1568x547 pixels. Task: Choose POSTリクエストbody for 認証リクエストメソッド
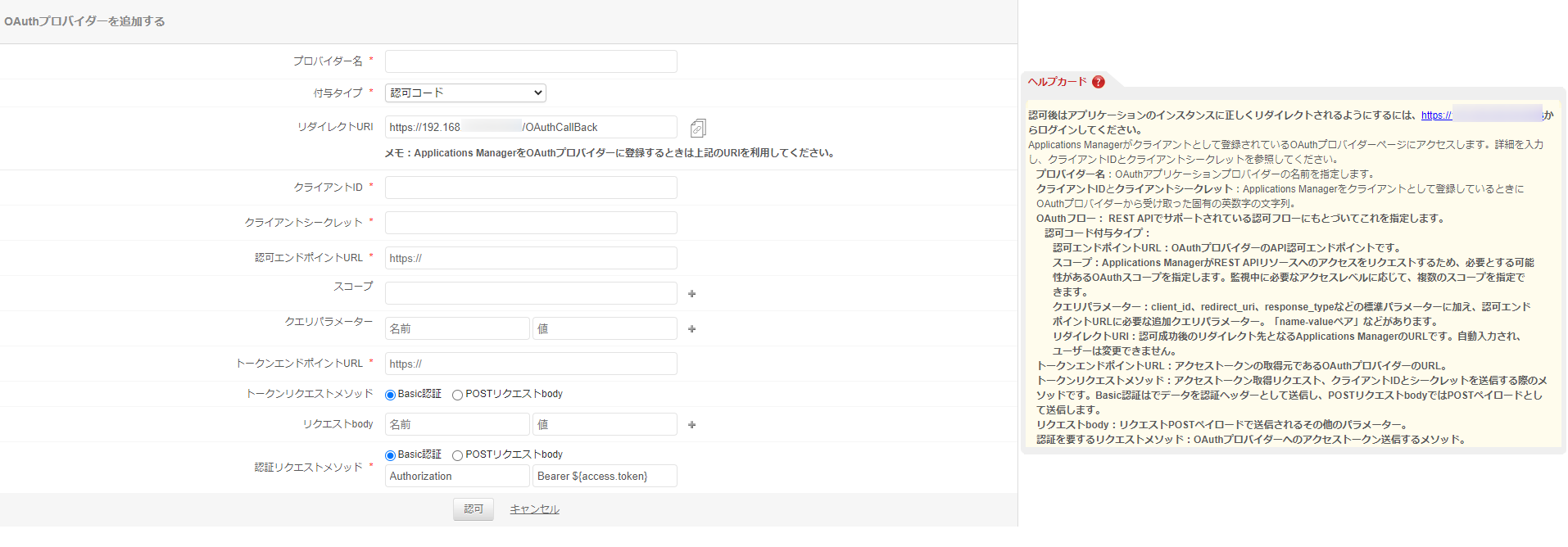click(458, 455)
